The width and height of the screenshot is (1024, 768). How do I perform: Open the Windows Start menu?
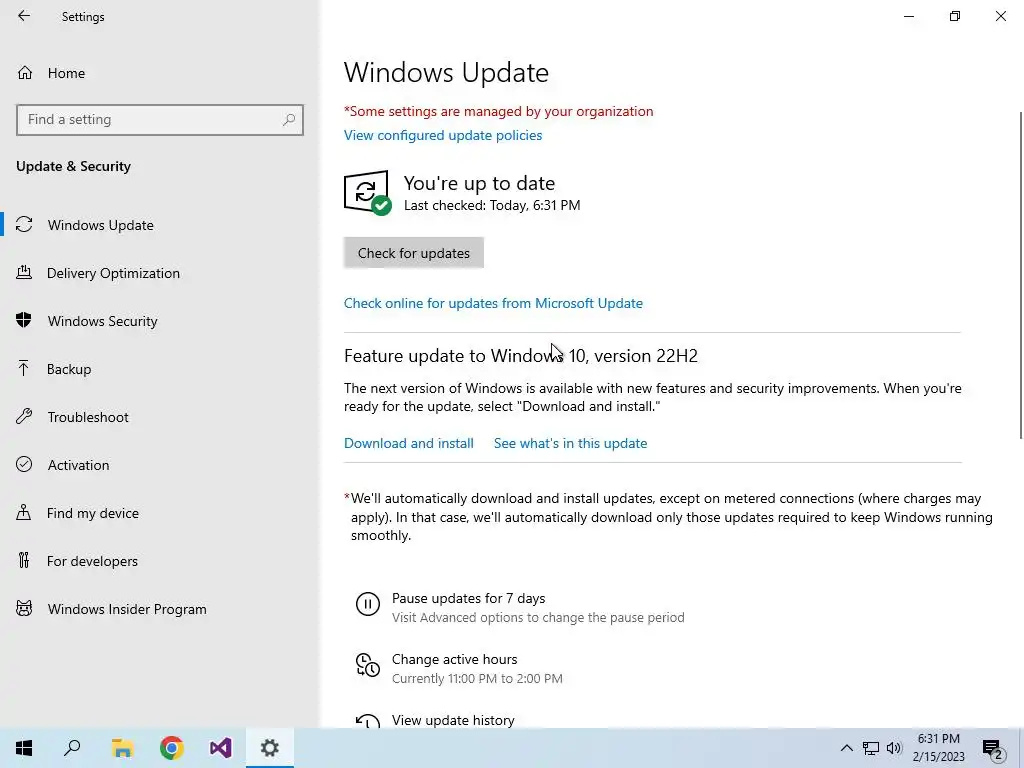coord(24,748)
